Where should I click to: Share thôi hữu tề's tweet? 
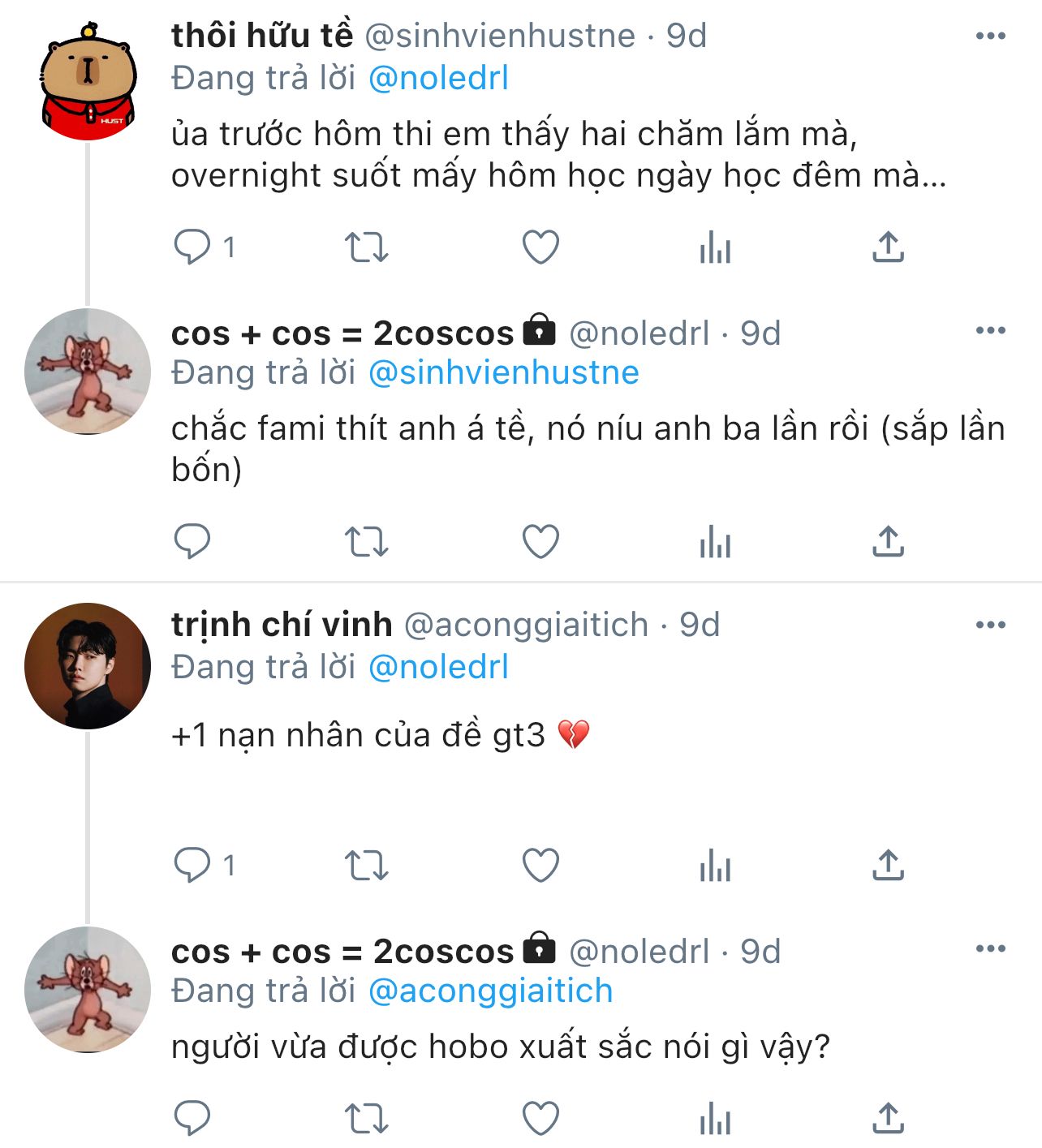(x=888, y=247)
